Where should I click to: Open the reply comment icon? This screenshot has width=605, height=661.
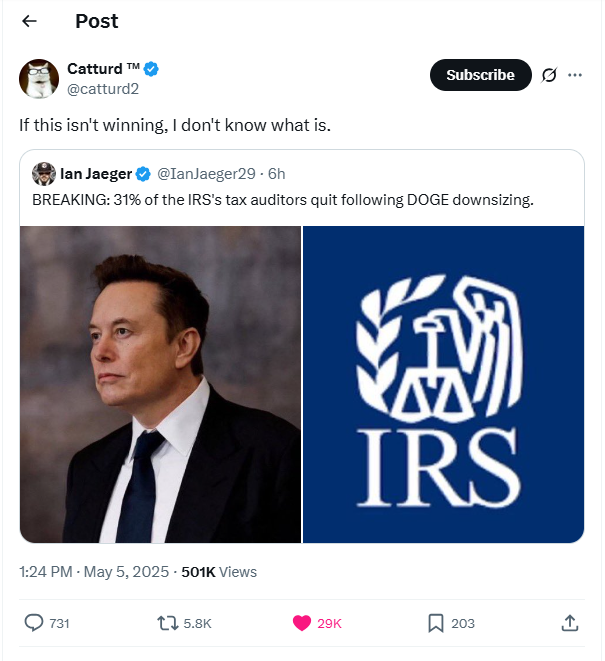(34, 623)
